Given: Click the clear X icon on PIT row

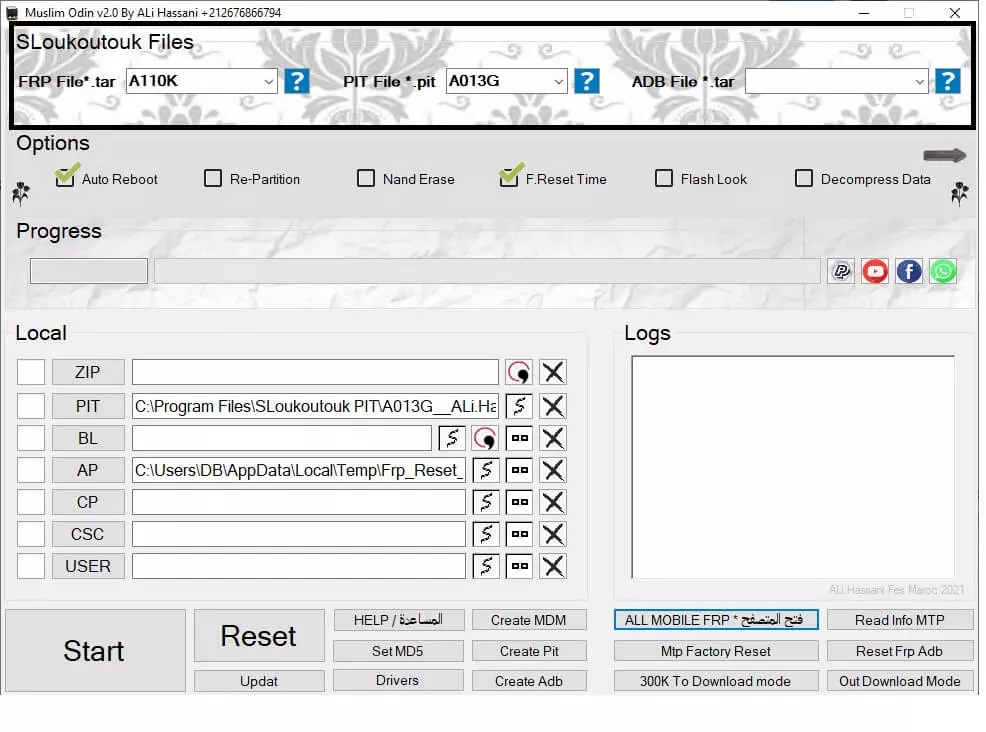Looking at the screenshot, I should [x=553, y=405].
